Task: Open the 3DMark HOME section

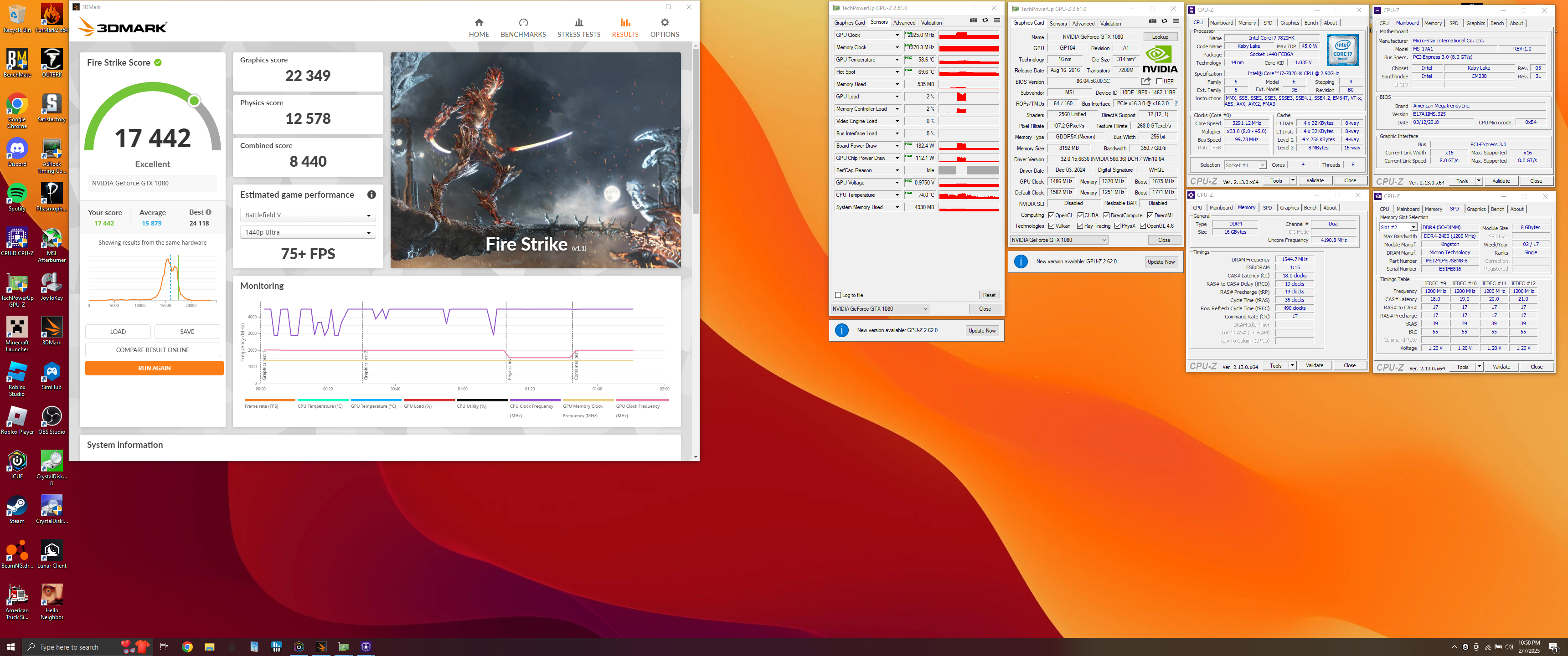Action: point(479,28)
